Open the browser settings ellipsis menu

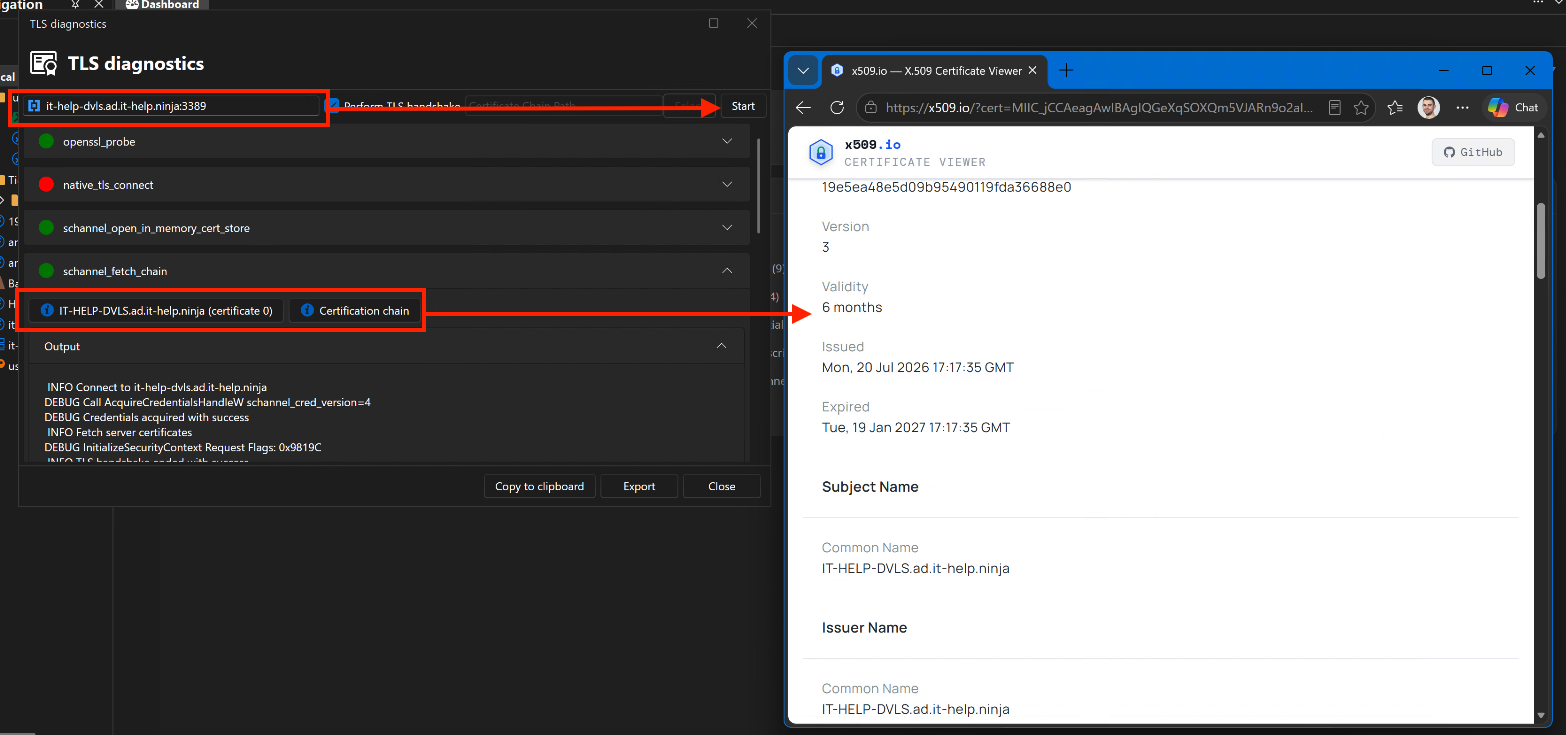coord(1463,107)
